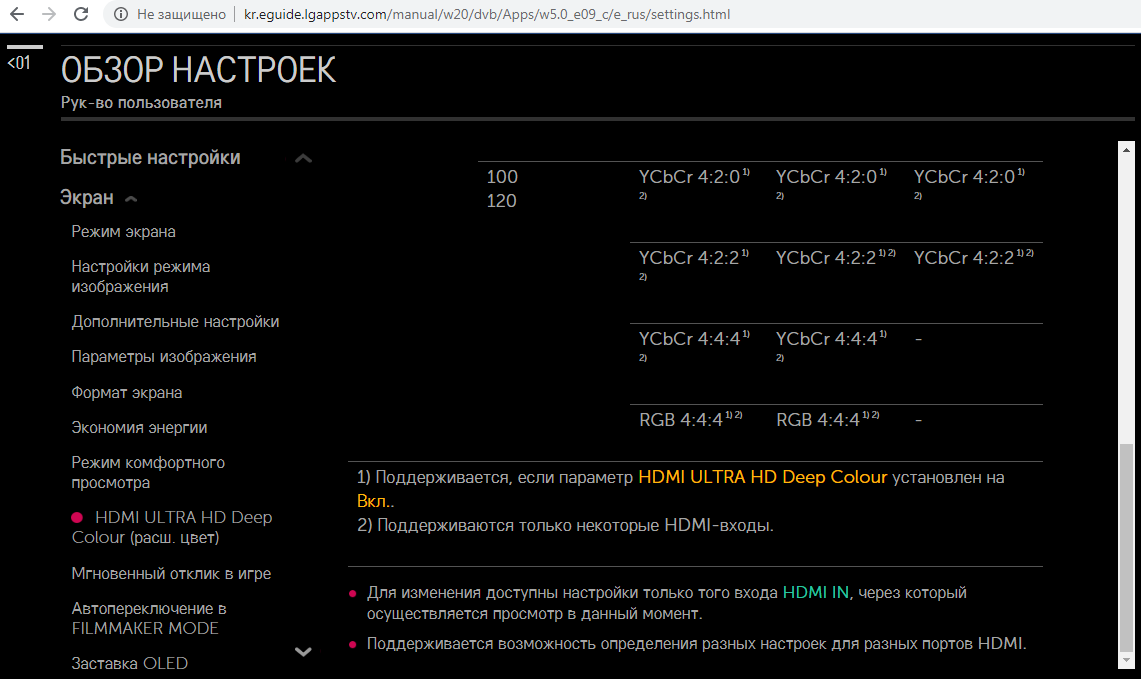Click the browser forward arrow
This screenshot has height=679, width=1141.
[49, 15]
